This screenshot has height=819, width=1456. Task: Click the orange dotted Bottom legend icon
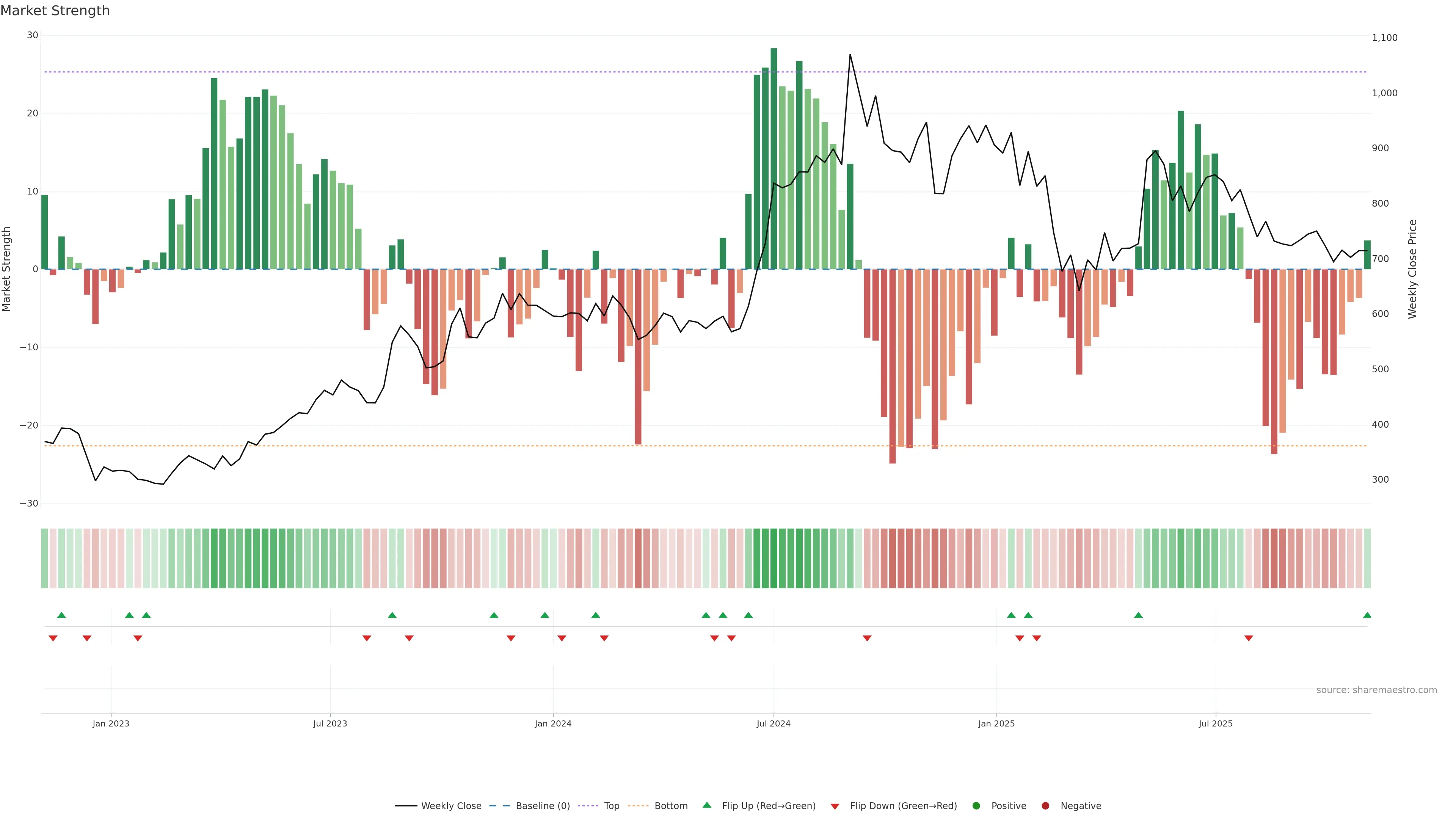click(639, 805)
